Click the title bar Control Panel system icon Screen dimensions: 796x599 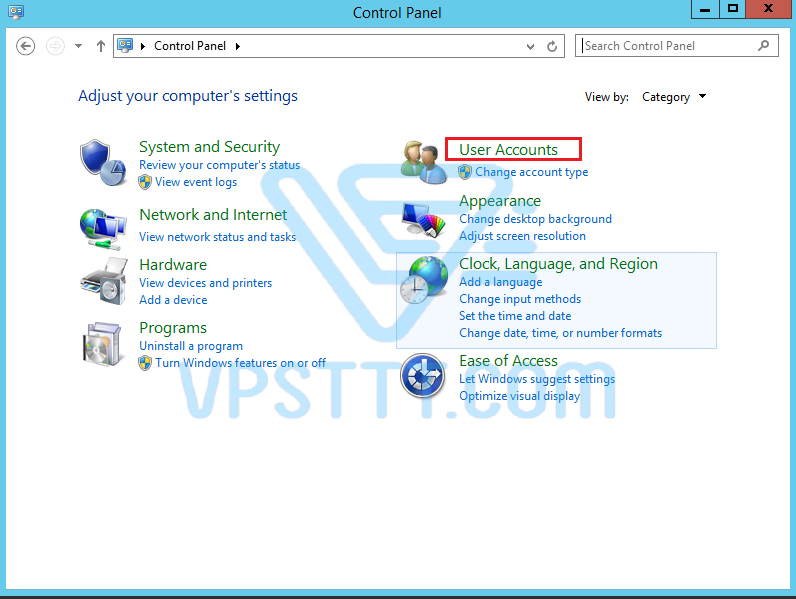[16, 12]
